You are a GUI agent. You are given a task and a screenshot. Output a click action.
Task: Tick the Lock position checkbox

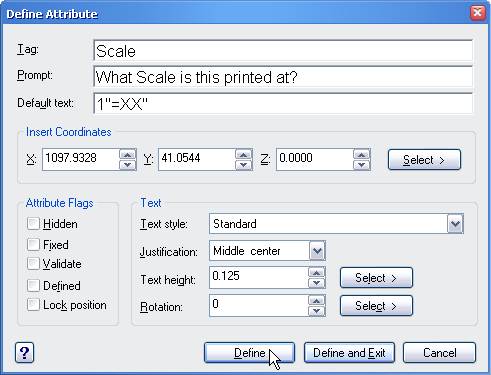click(x=33, y=305)
